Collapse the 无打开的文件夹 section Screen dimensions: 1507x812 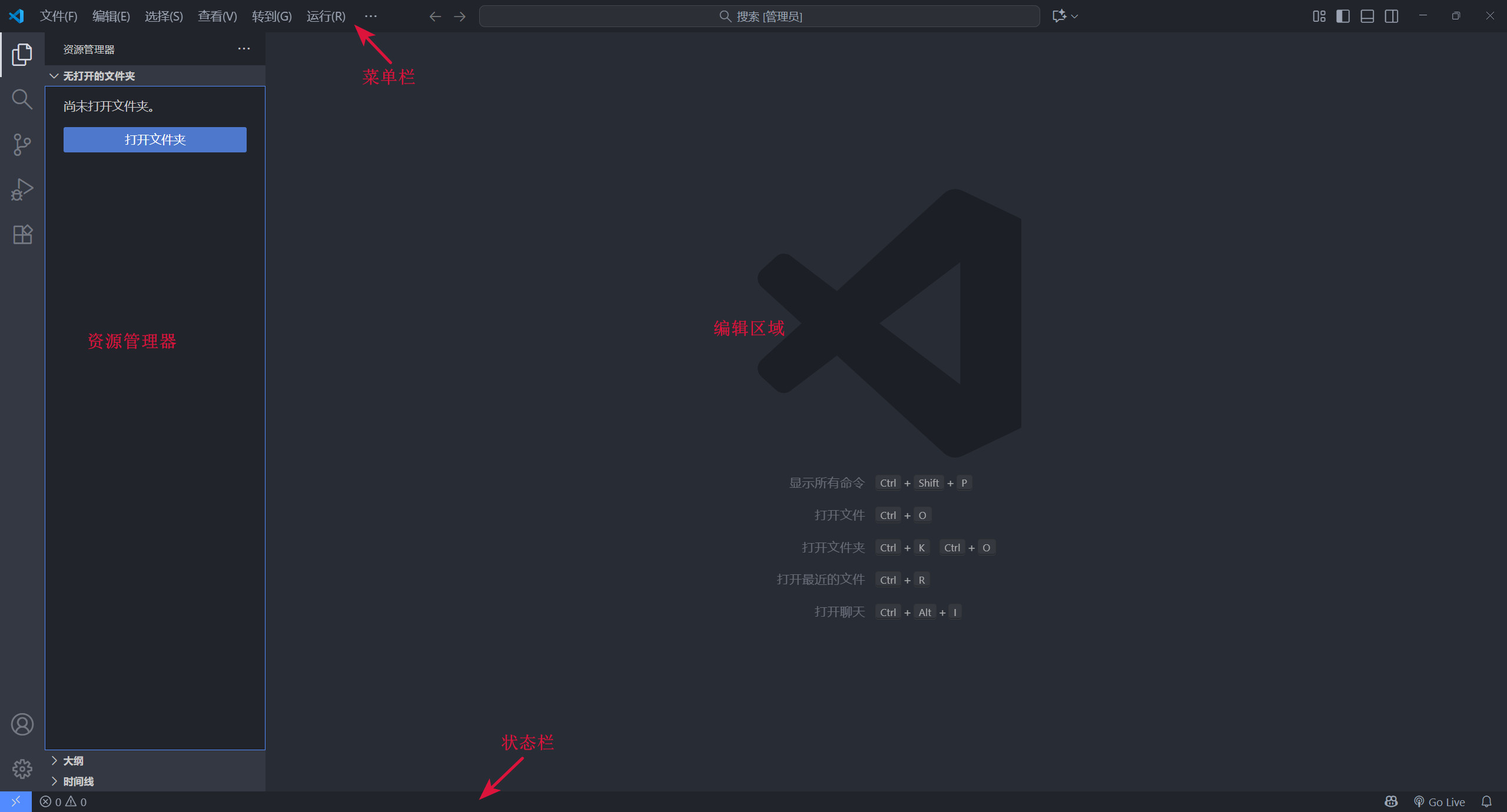pos(155,76)
